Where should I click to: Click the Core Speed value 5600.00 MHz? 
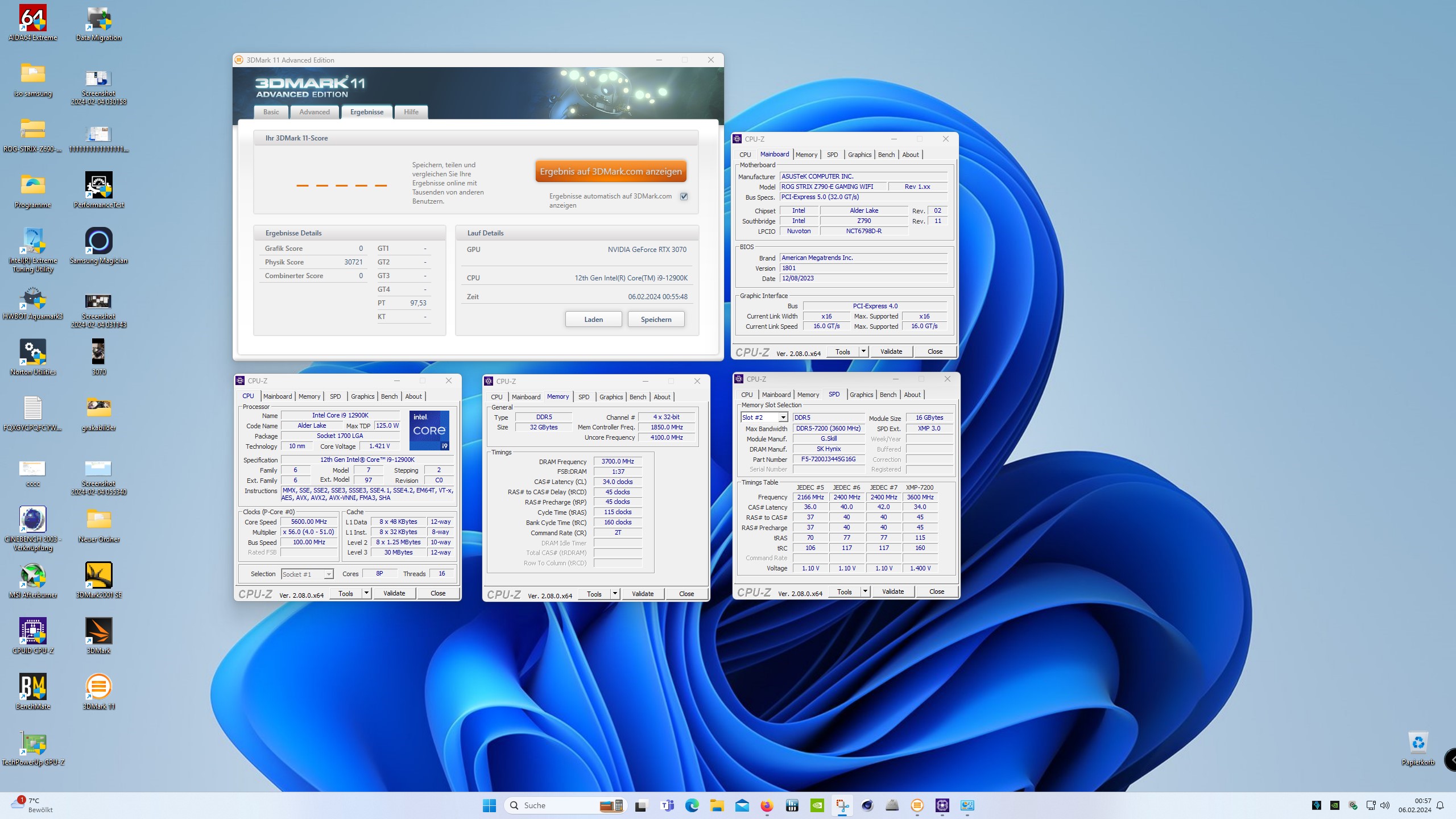coord(309,522)
